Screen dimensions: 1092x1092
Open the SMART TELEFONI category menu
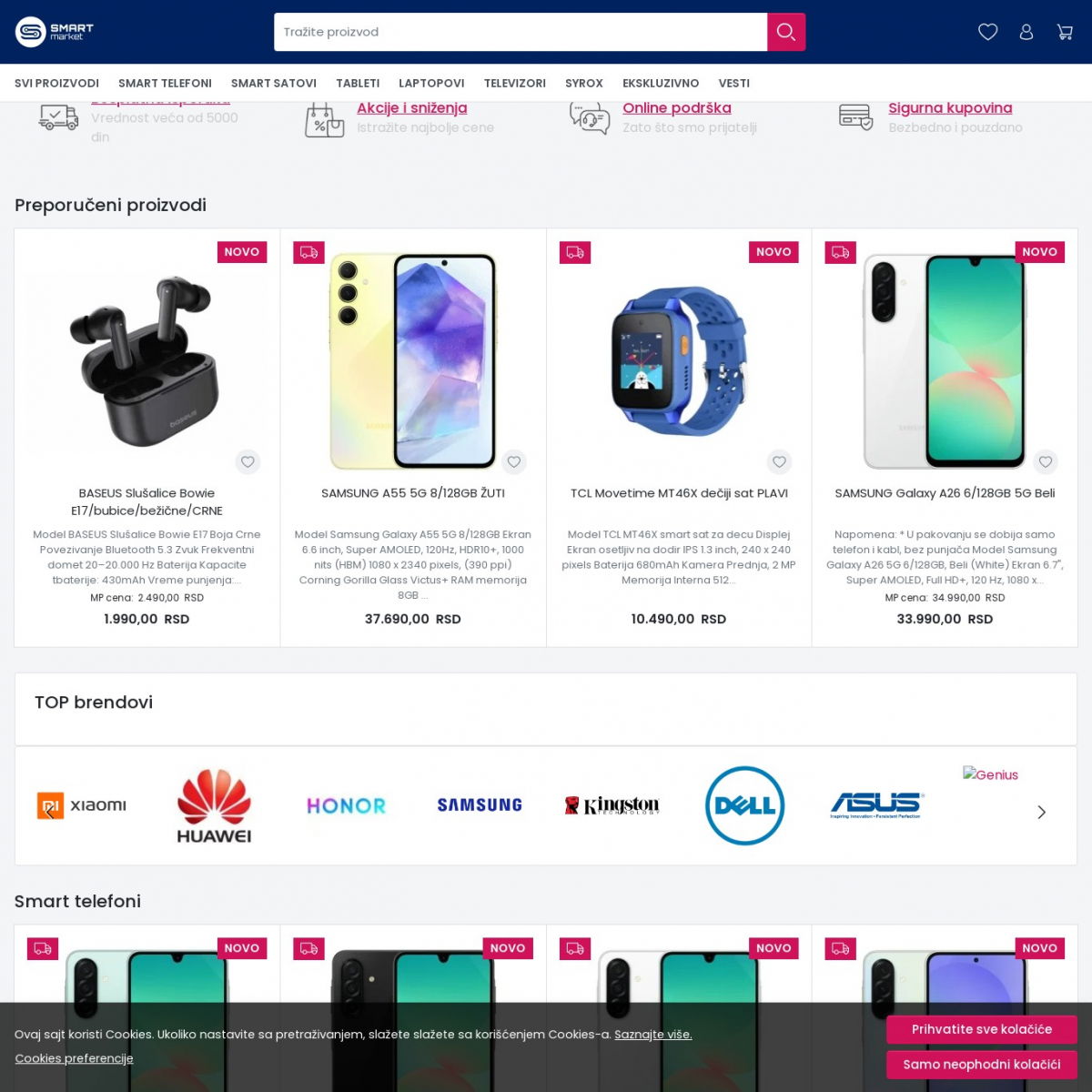165,83
